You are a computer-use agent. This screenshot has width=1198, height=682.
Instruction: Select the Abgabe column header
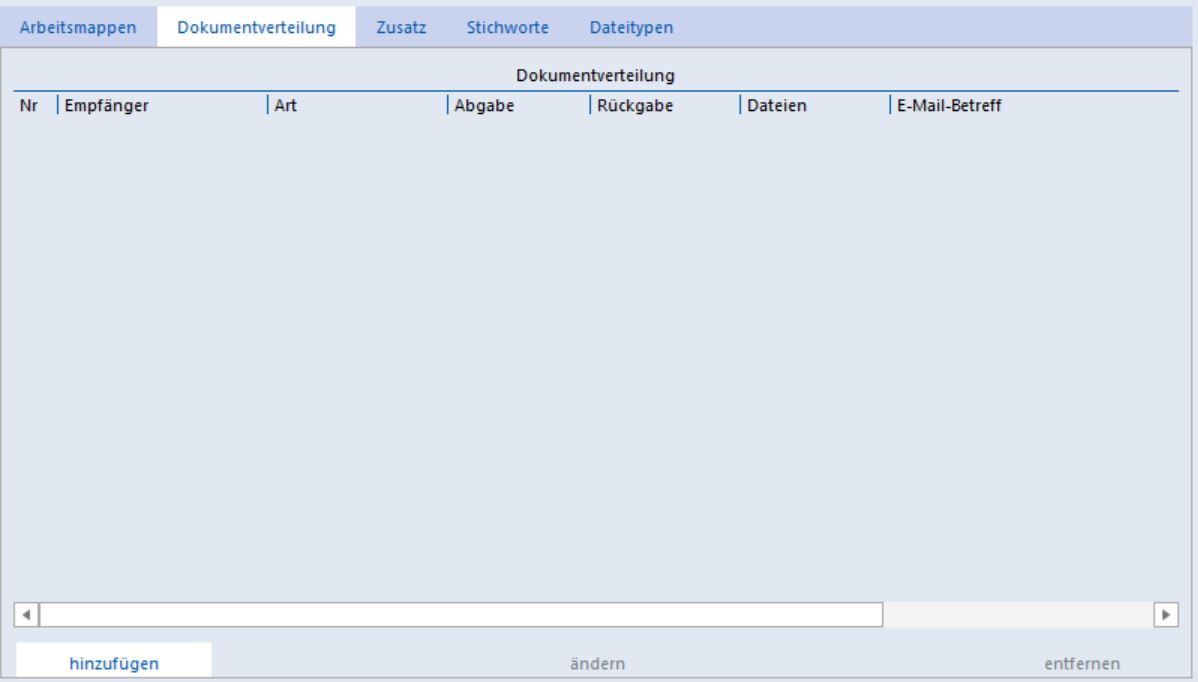(519, 105)
